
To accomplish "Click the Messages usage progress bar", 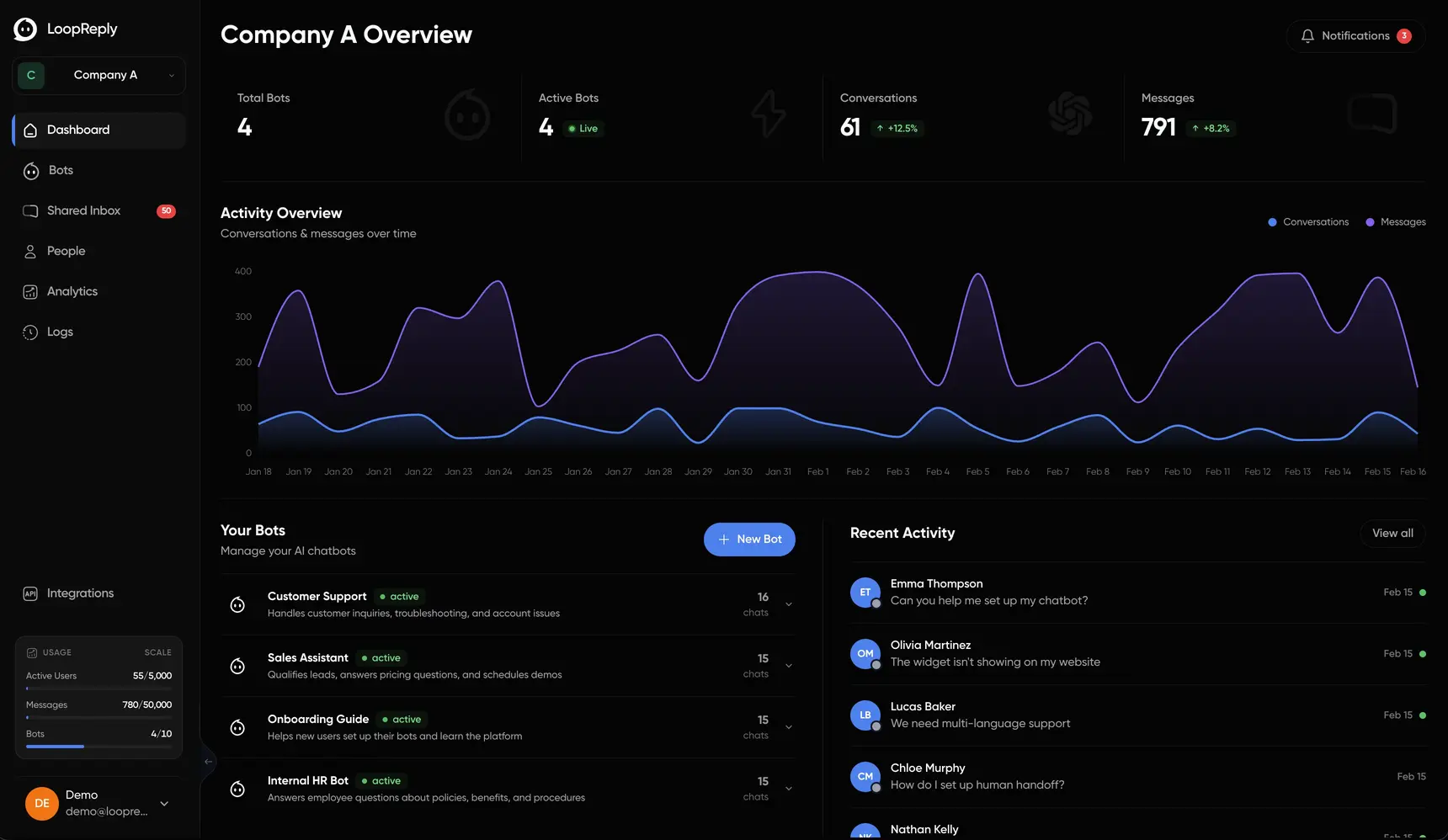I will click(98, 716).
